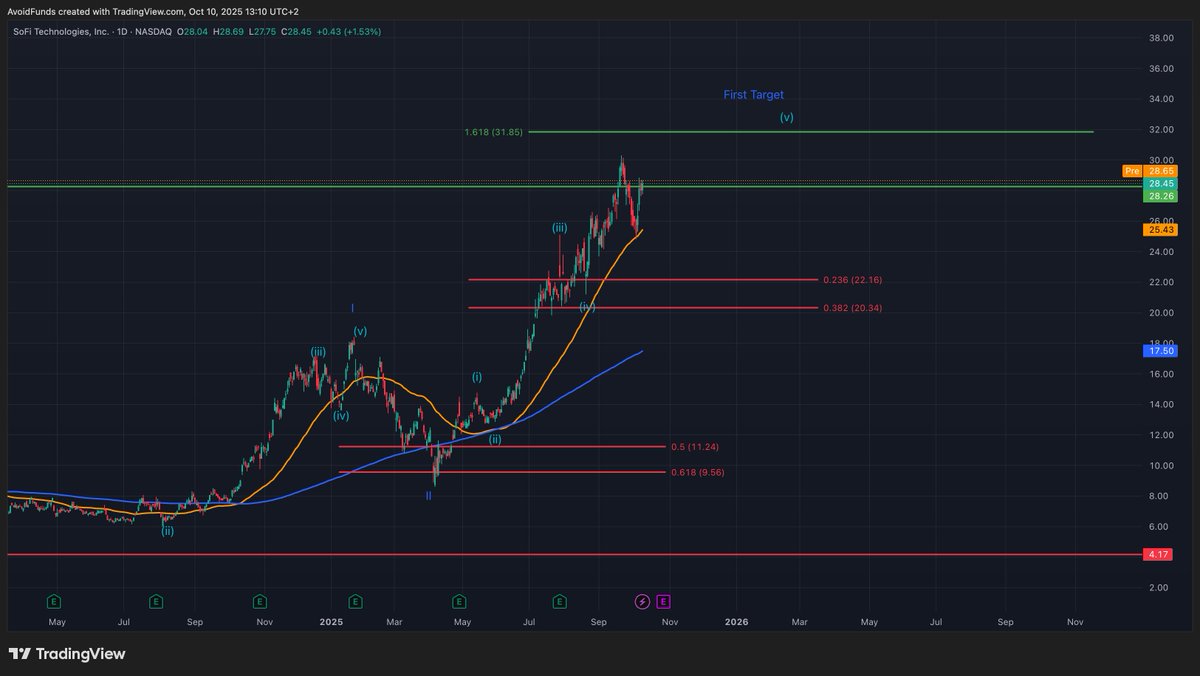
Task: Click the C28.45 close value in header
Action: [296, 32]
